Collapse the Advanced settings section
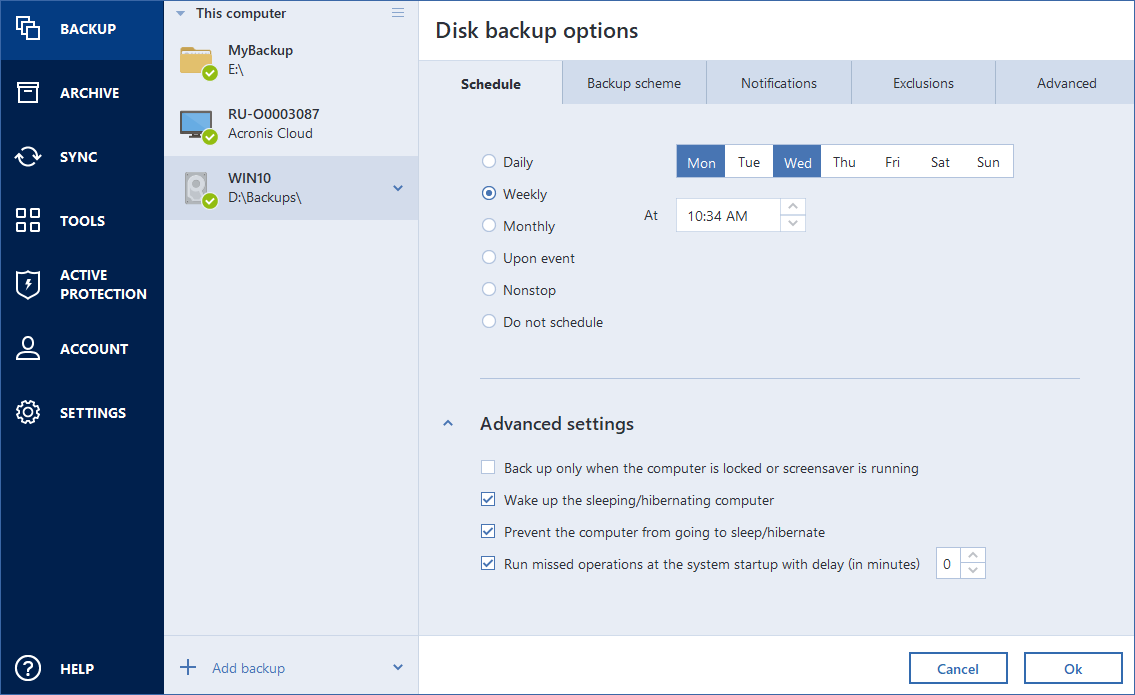 click(449, 424)
